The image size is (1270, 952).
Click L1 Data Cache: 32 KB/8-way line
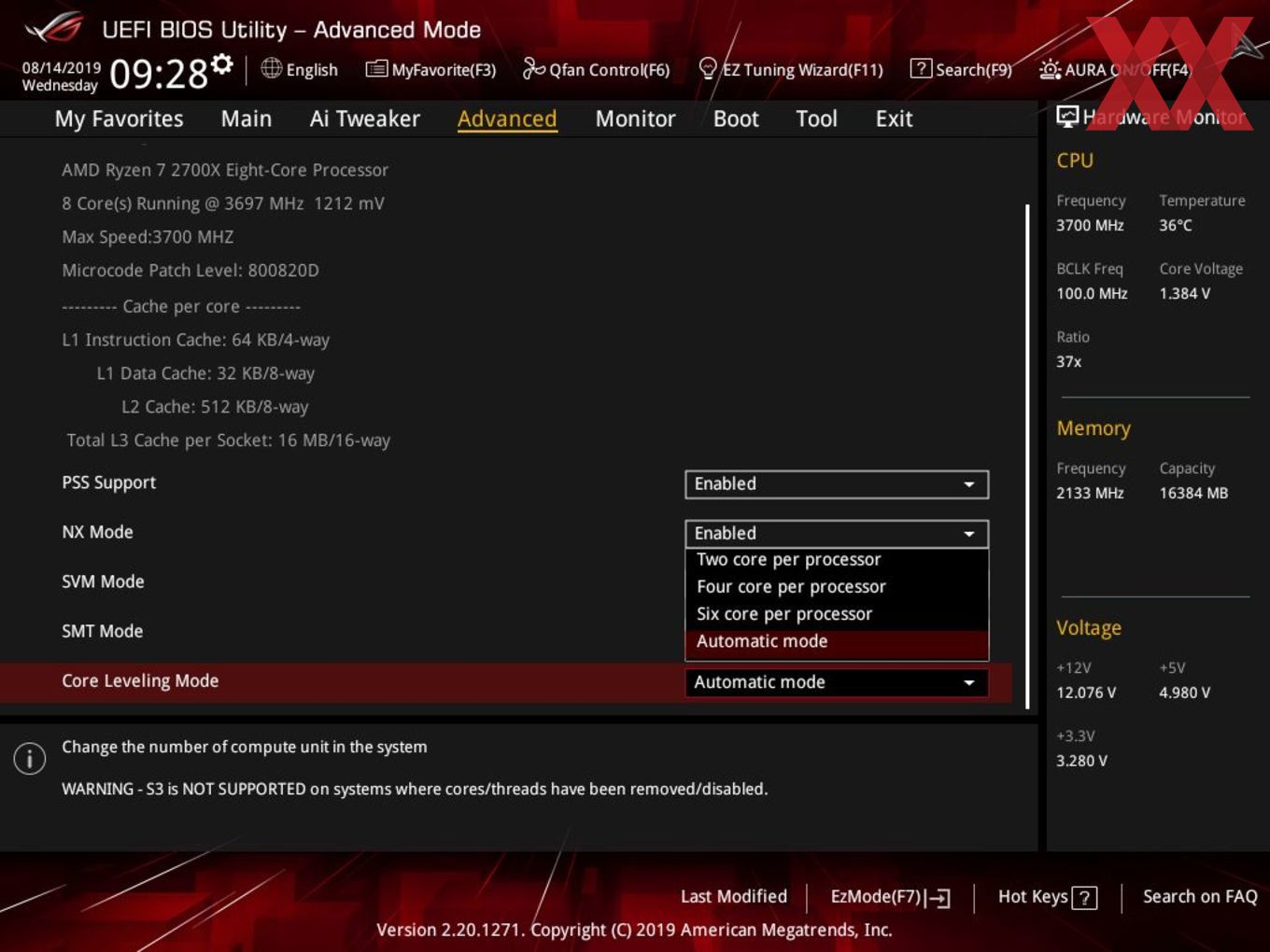[x=205, y=373]
